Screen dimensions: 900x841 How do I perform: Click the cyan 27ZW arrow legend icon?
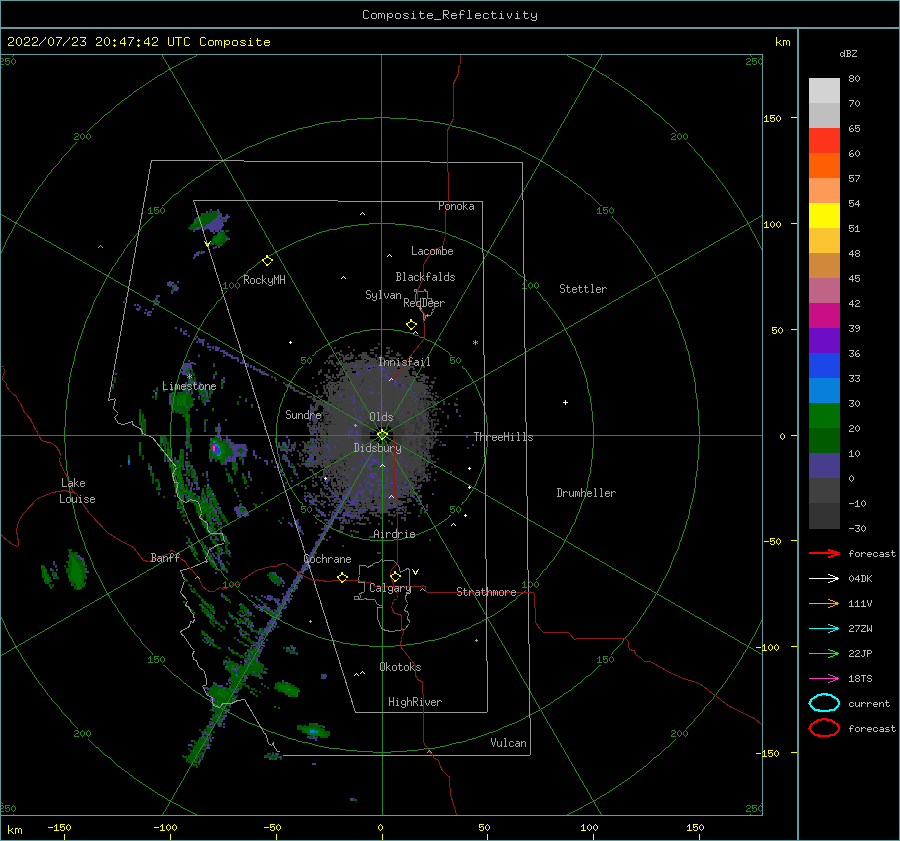[824, 629]
